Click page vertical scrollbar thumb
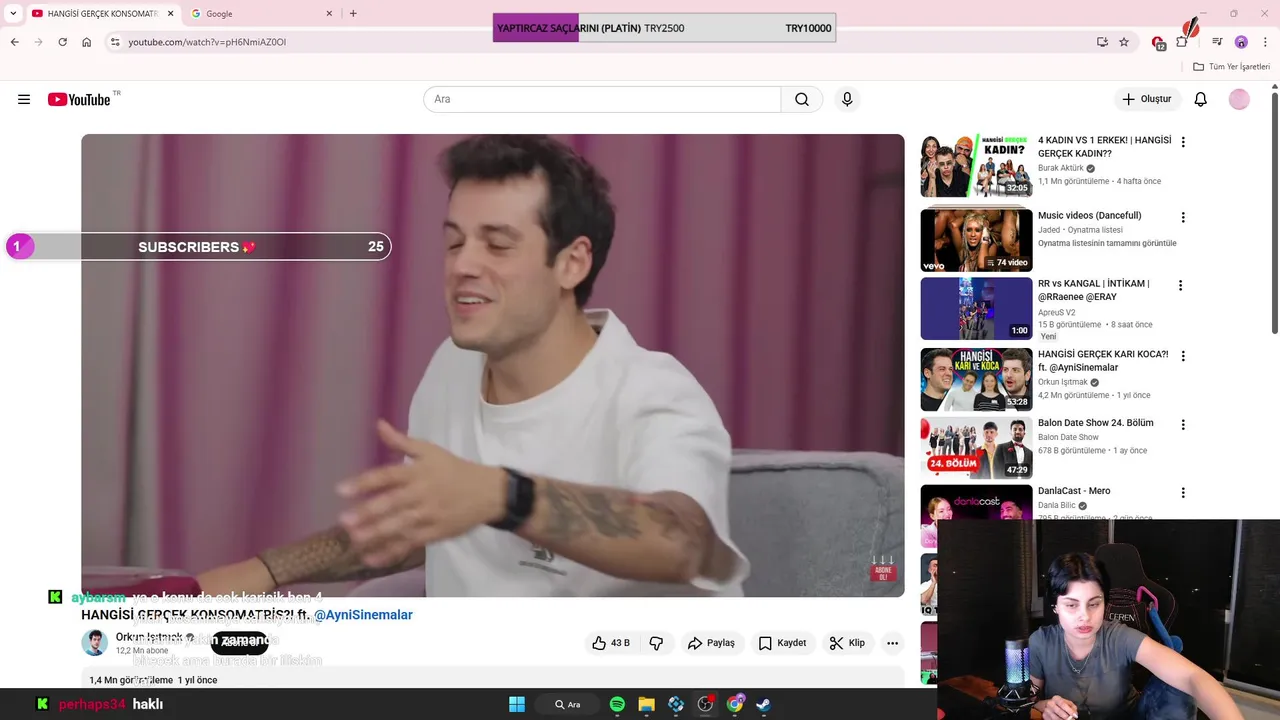This screenshot has height=720, width=1280. click(1274, 213)
